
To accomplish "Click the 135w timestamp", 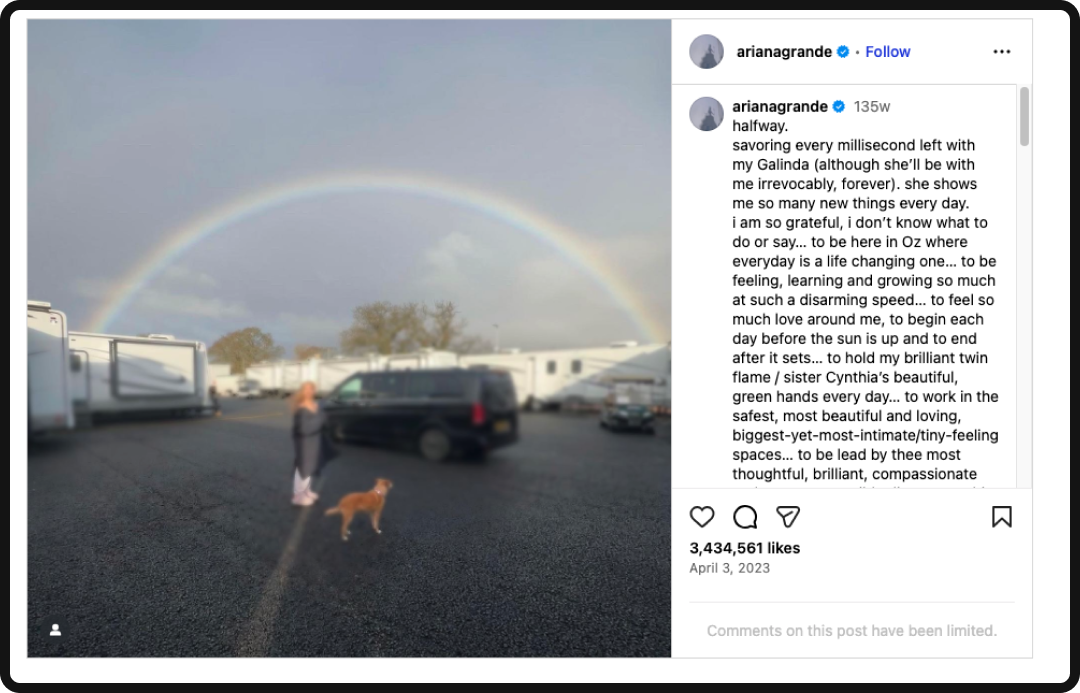I will click(x=872, y=107).
